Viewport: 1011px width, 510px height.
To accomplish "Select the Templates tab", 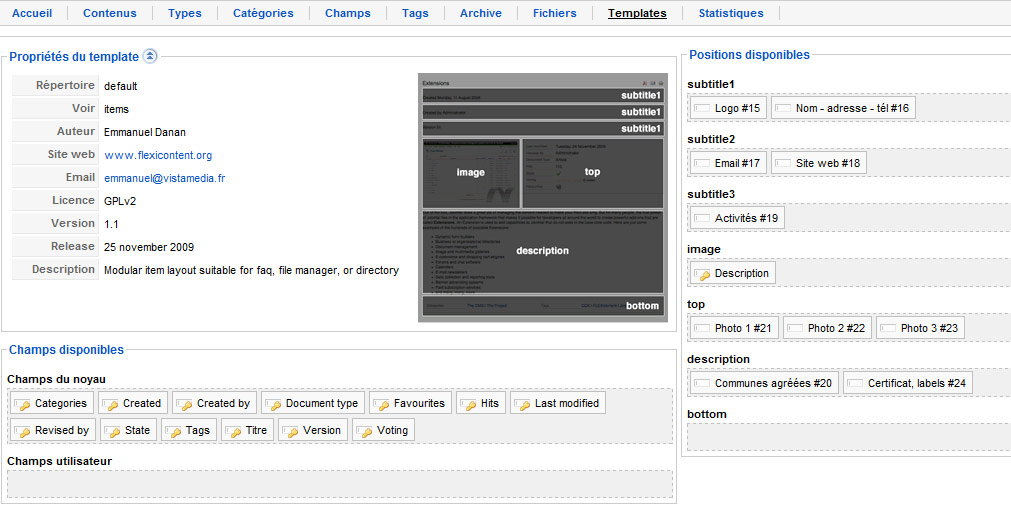I will tap(637, 13).
